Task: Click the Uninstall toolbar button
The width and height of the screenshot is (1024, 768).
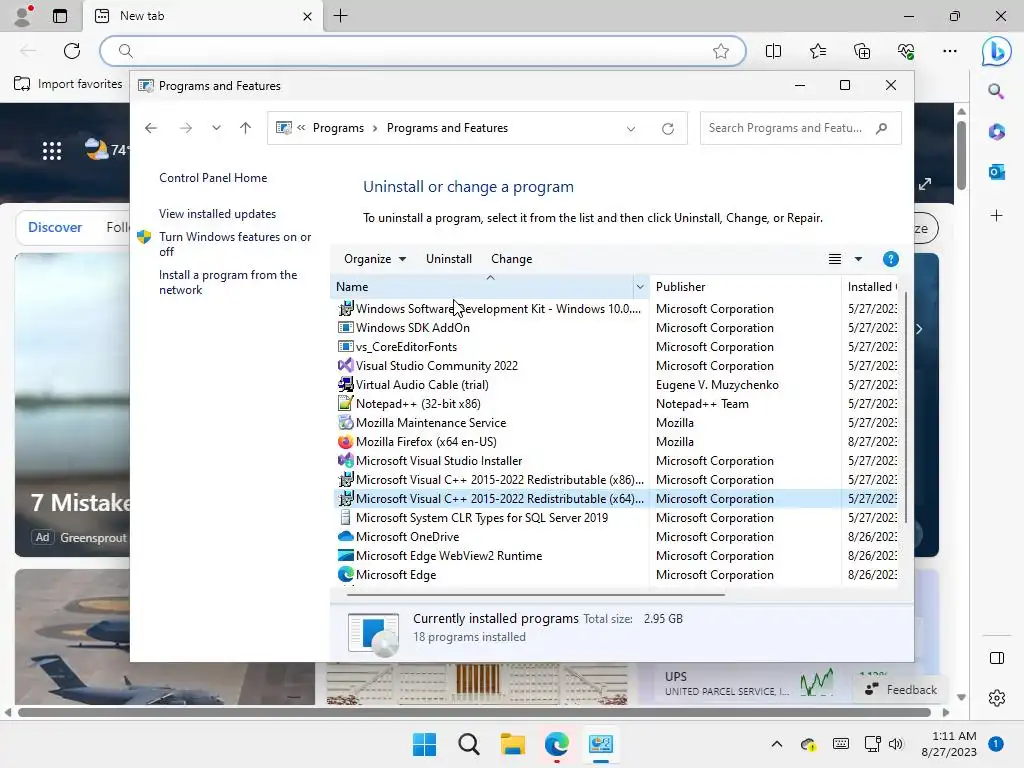Action: (x=449, y=259)
